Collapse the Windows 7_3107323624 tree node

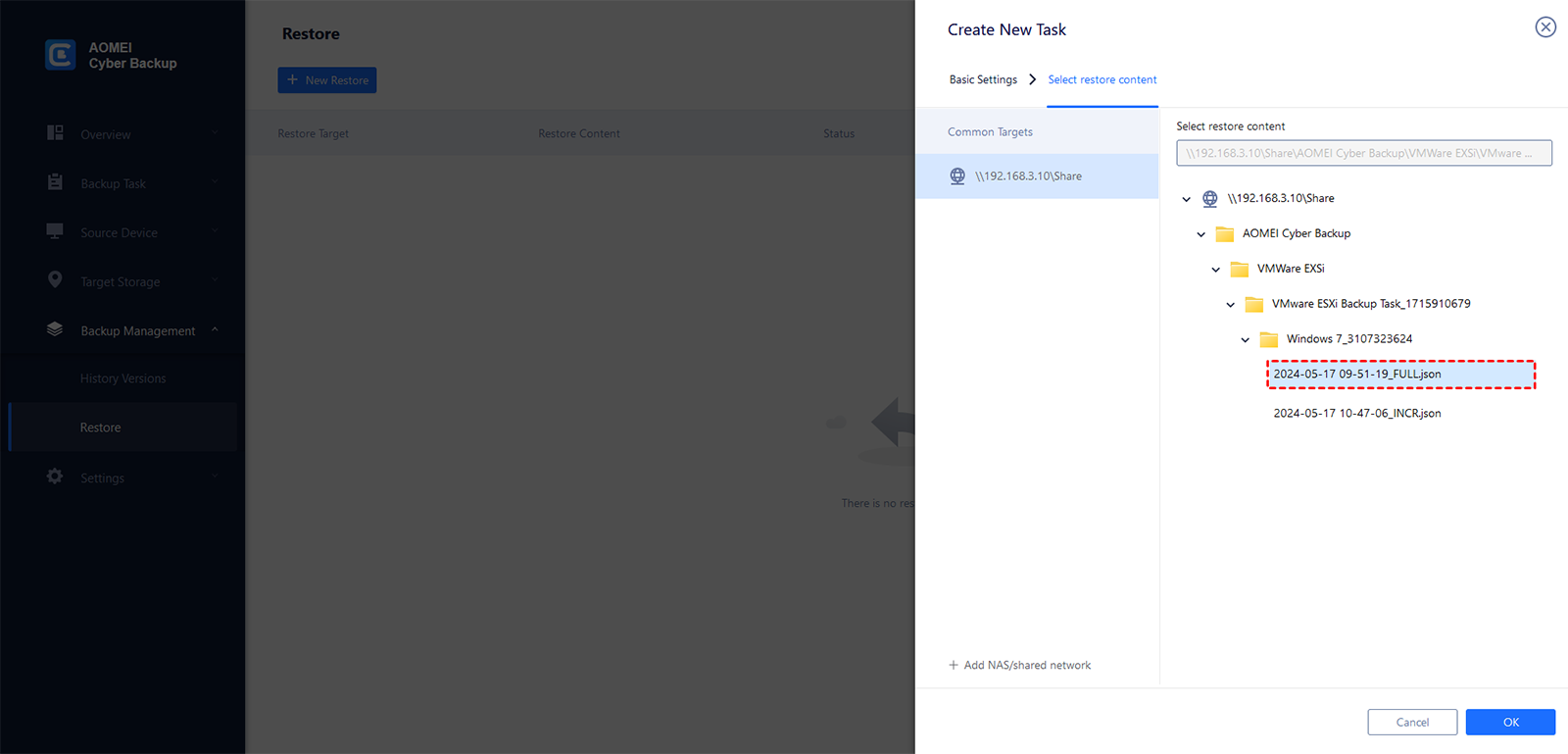point(1245,340)
